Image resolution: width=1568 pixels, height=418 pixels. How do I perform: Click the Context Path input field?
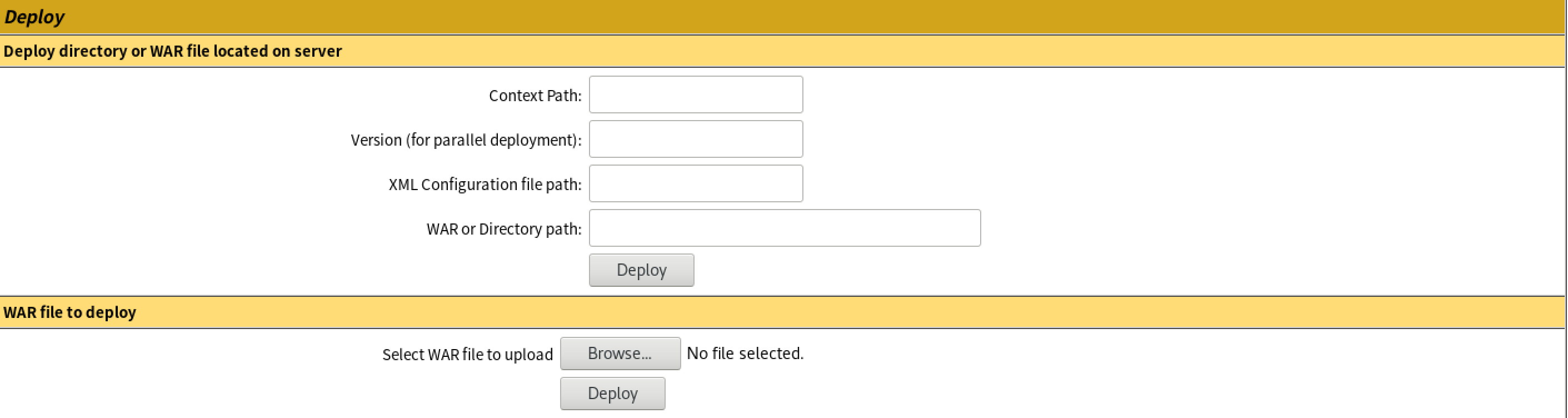tap(695, 94)
